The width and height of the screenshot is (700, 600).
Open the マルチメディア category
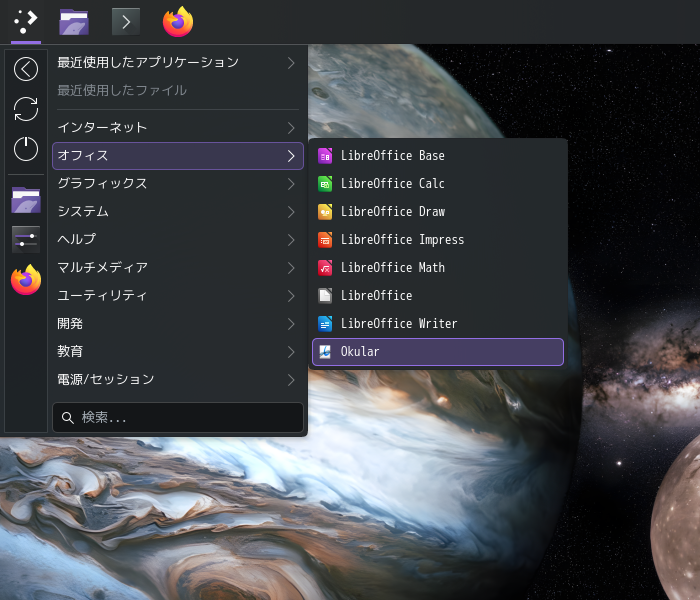178,268
